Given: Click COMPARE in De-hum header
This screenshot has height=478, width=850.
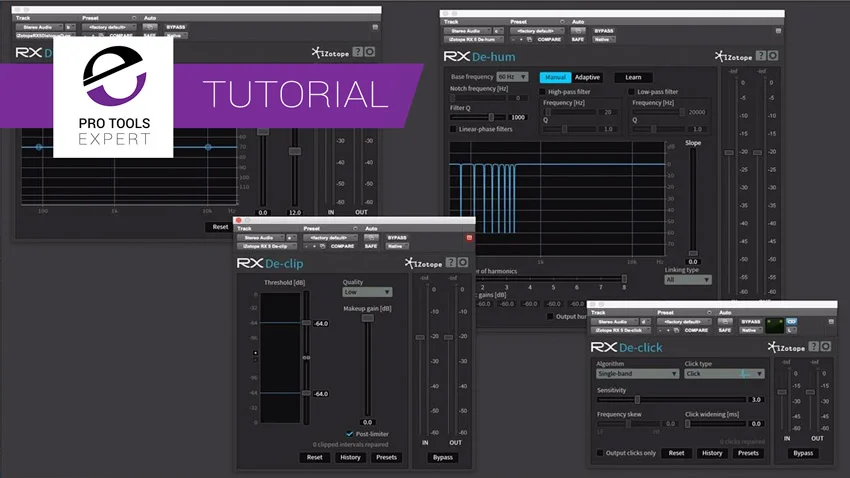Looking at the screenshot, I should click(x=549, y=40).
